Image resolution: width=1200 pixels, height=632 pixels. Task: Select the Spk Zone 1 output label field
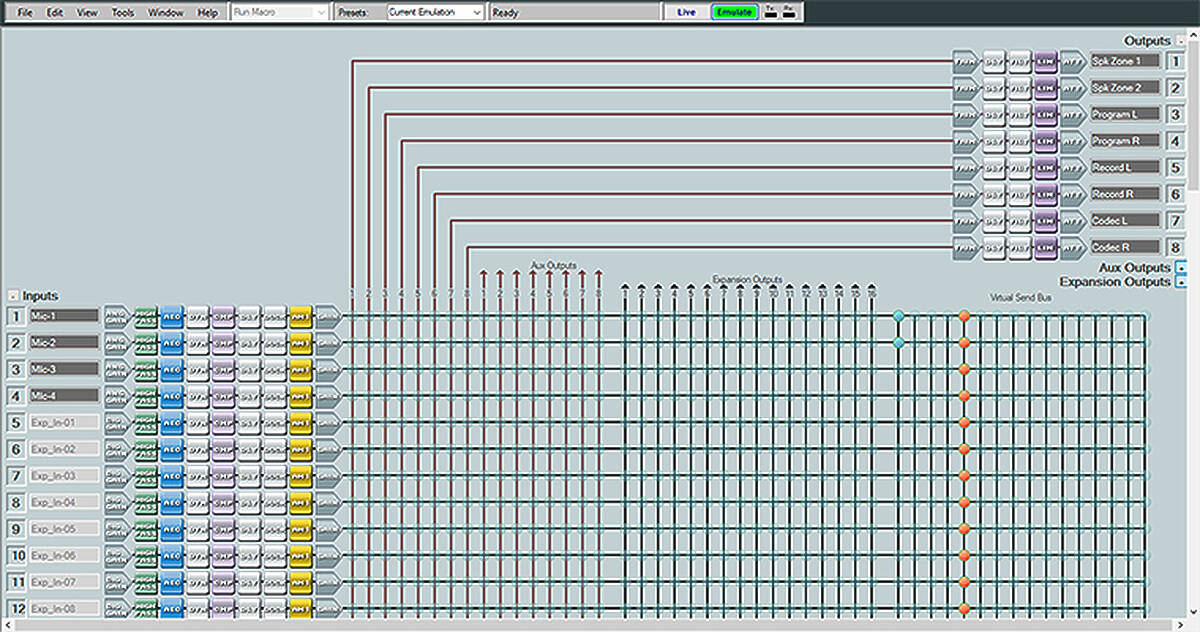point(1125,61)
